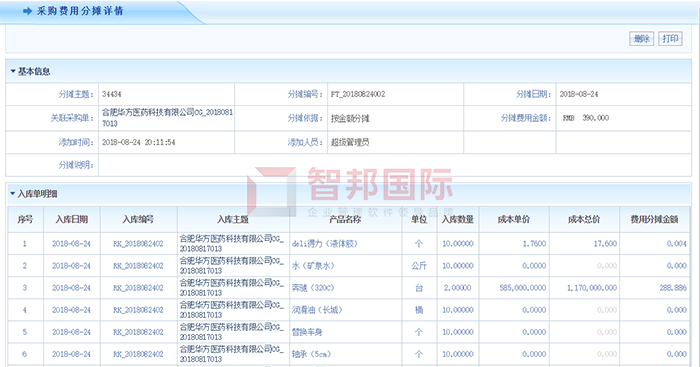The height and width of the screenshot is (367, 700).
Task: Click 分摊主题 value 34434
Action: click(x=112, y=94)
